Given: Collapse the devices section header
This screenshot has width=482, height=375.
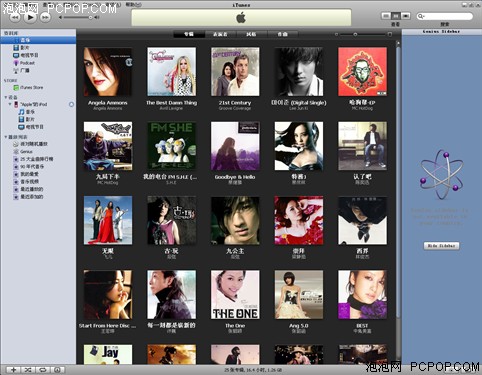Looking at the screenshot, I should coord(6,97).
